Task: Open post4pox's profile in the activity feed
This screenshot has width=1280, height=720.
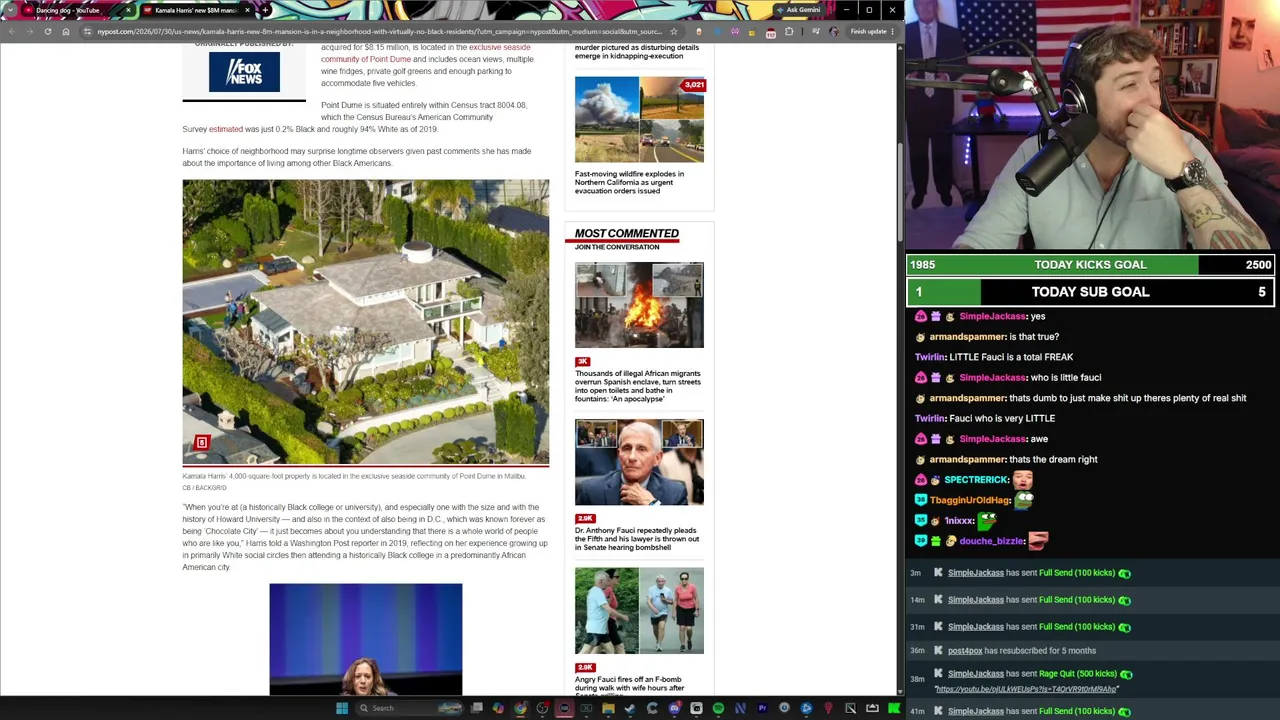Action: tap(965, 651)
